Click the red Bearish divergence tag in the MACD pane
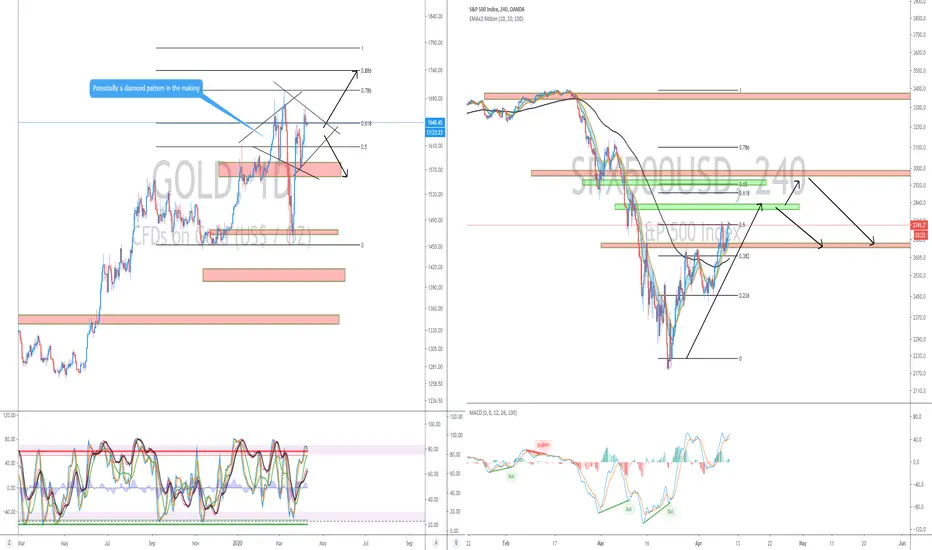 click(543, 445)
